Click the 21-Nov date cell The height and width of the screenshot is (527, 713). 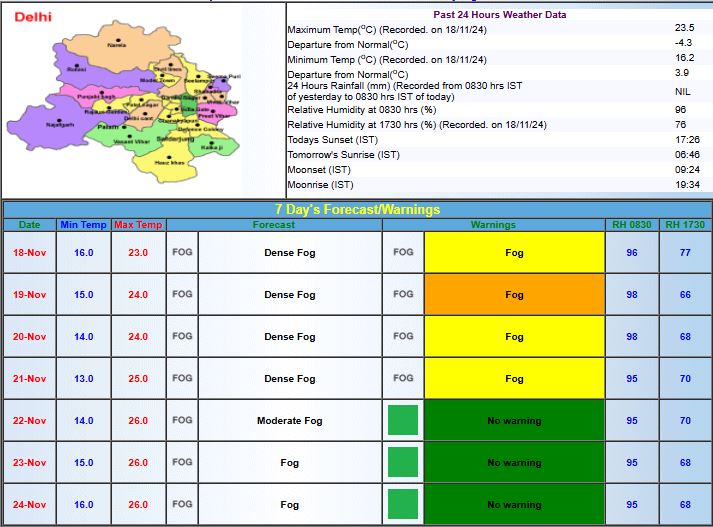30,378
